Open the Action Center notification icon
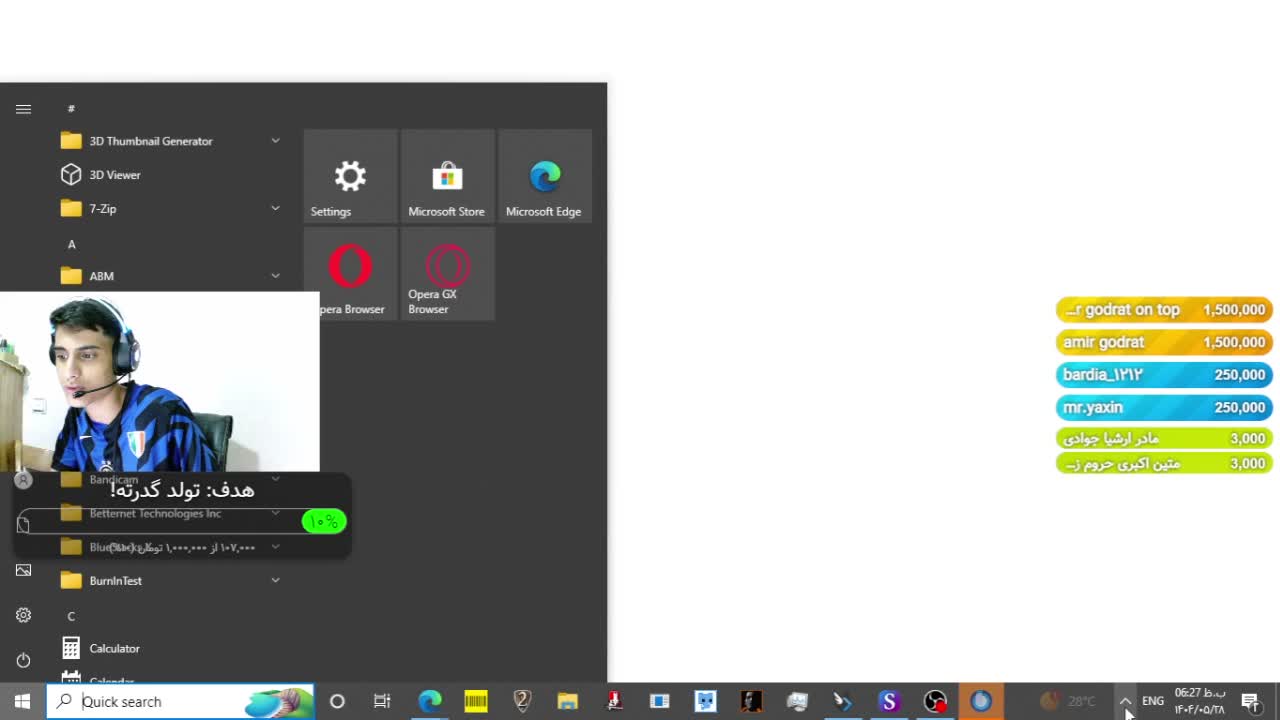This screenshot has width=1280, height=720. pos(1250,701)
